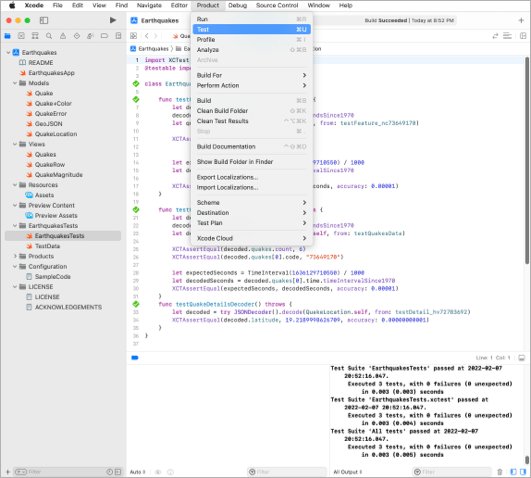Open the editor options lines icon
Screen dimensions: 531x478
tap(507, 36)
